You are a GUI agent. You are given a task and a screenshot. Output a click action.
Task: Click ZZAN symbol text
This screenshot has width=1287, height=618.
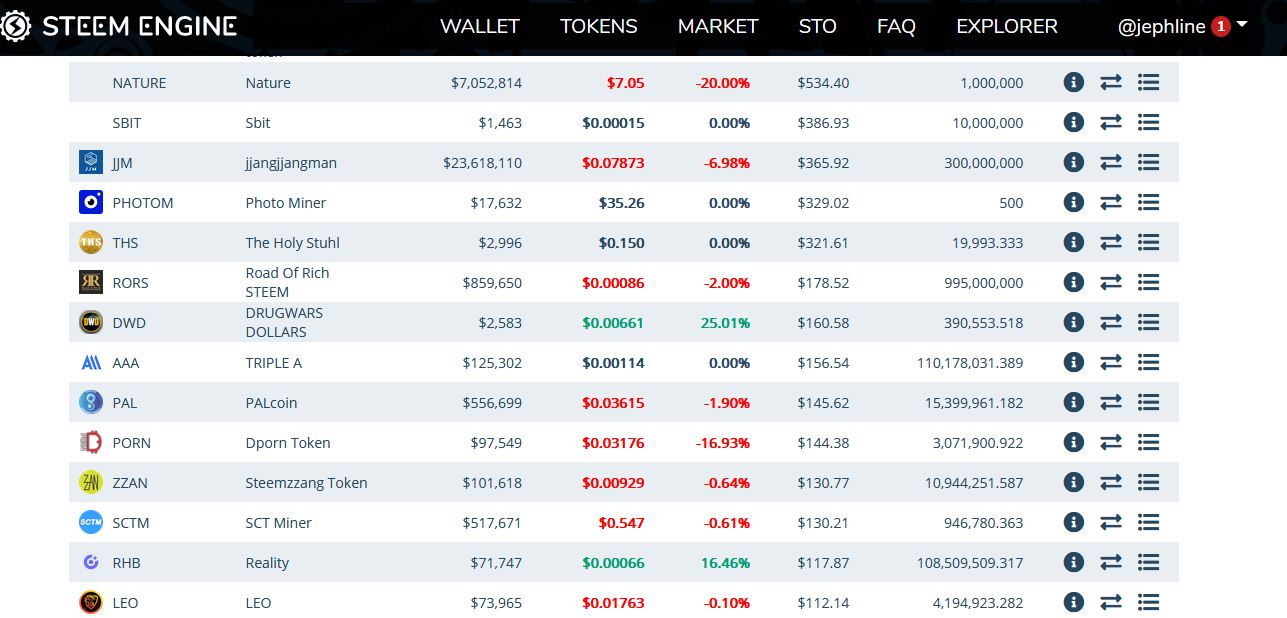(130, 483)
